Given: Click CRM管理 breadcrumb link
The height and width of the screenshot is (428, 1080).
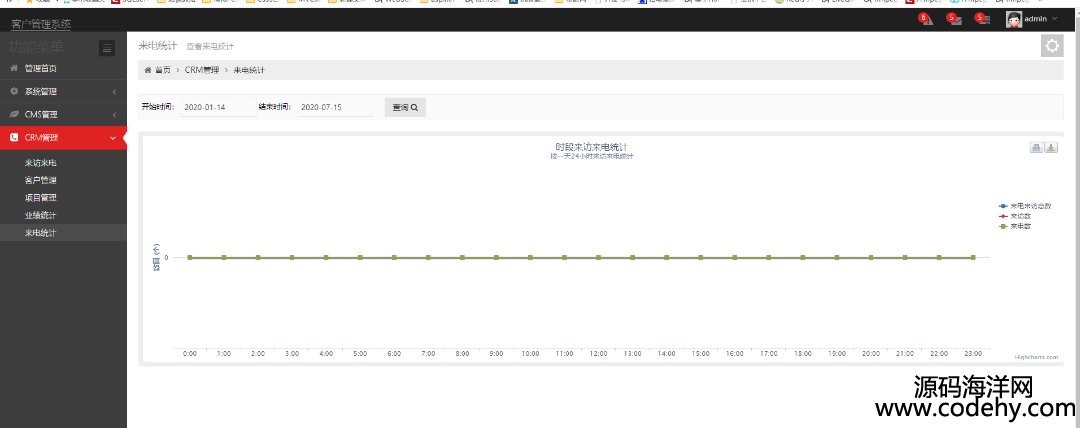Looking at the screenshot, I should pyautogui.click(x=202, y=70).
